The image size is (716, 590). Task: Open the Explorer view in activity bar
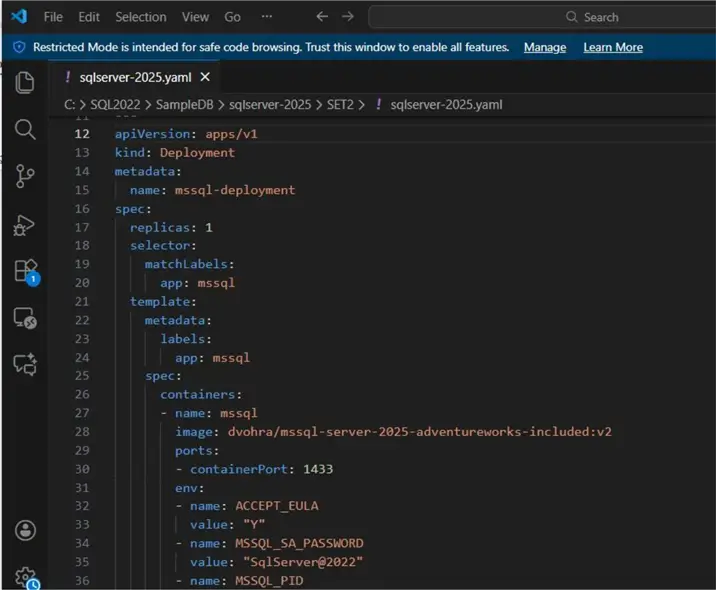click(25, 83)
